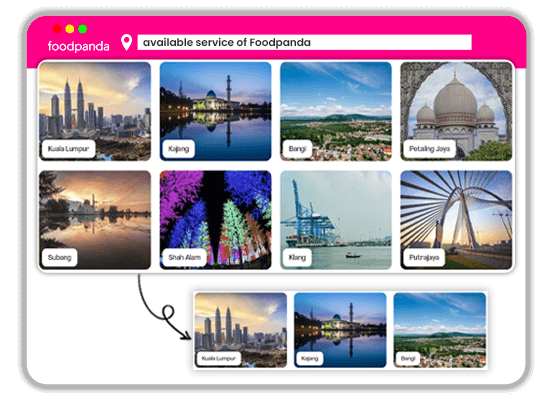
Task: Open the Kajang city card
Action: 215,112
